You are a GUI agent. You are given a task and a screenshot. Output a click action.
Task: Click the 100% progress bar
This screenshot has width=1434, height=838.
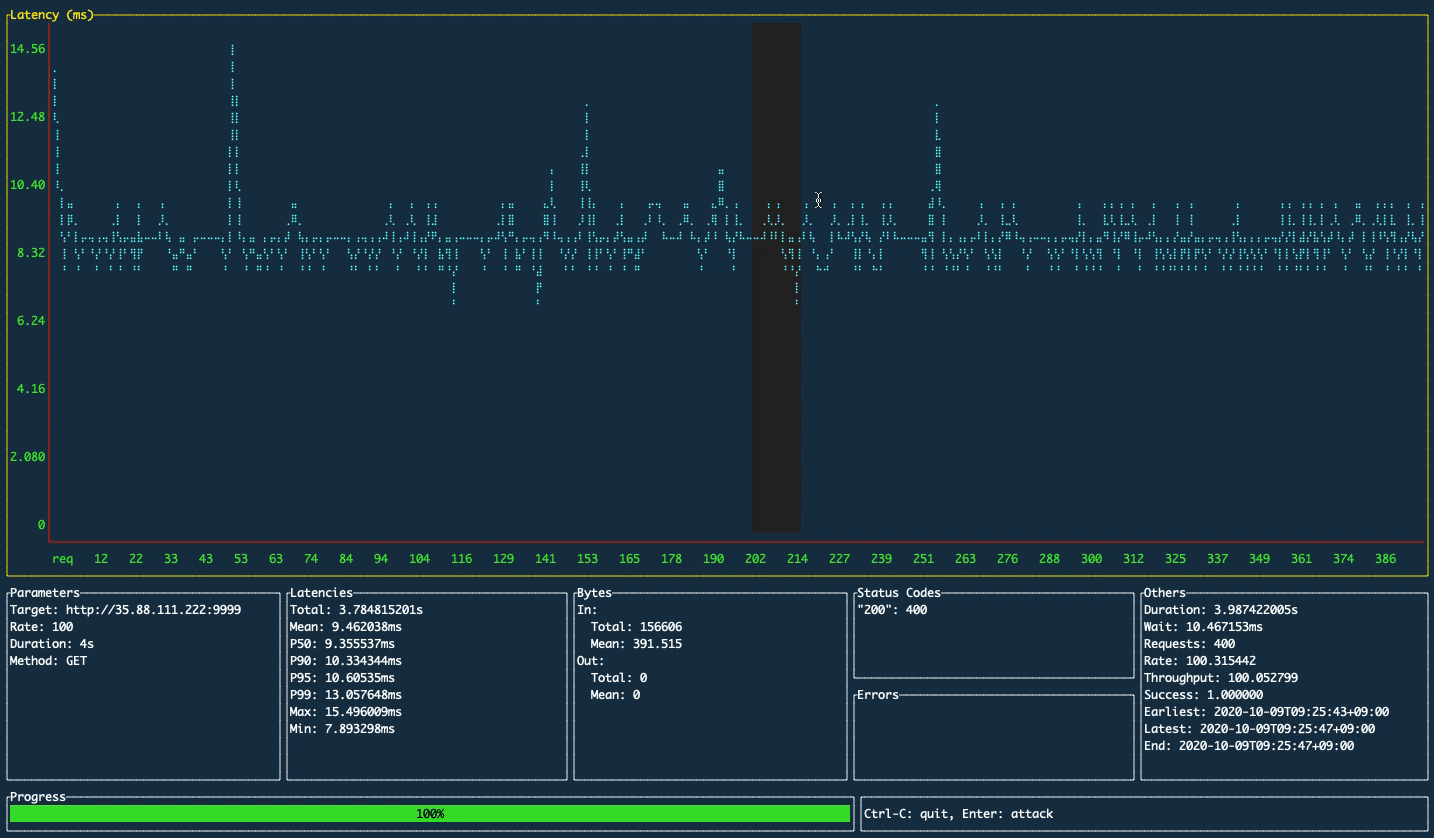(429, 813)
